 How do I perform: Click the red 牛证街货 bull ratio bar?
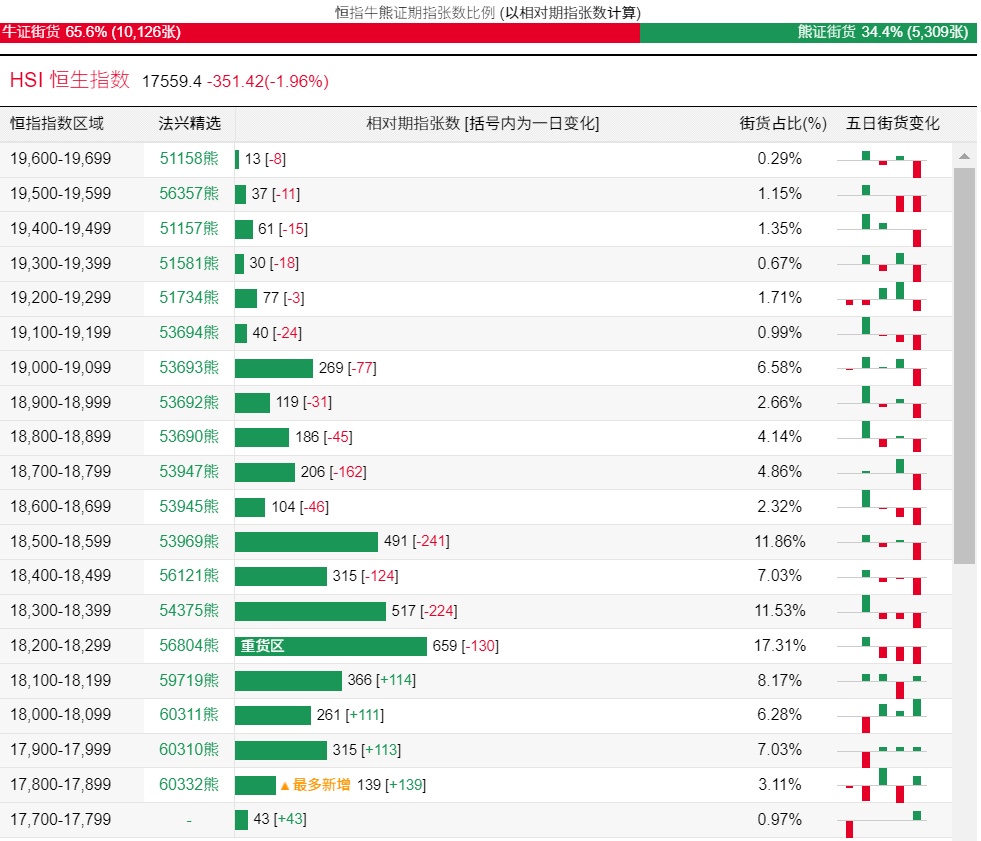coord(319,32)
